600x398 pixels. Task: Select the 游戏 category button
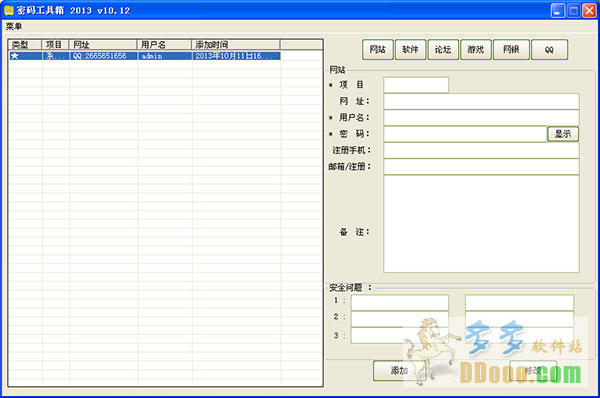tap(476, 50)
